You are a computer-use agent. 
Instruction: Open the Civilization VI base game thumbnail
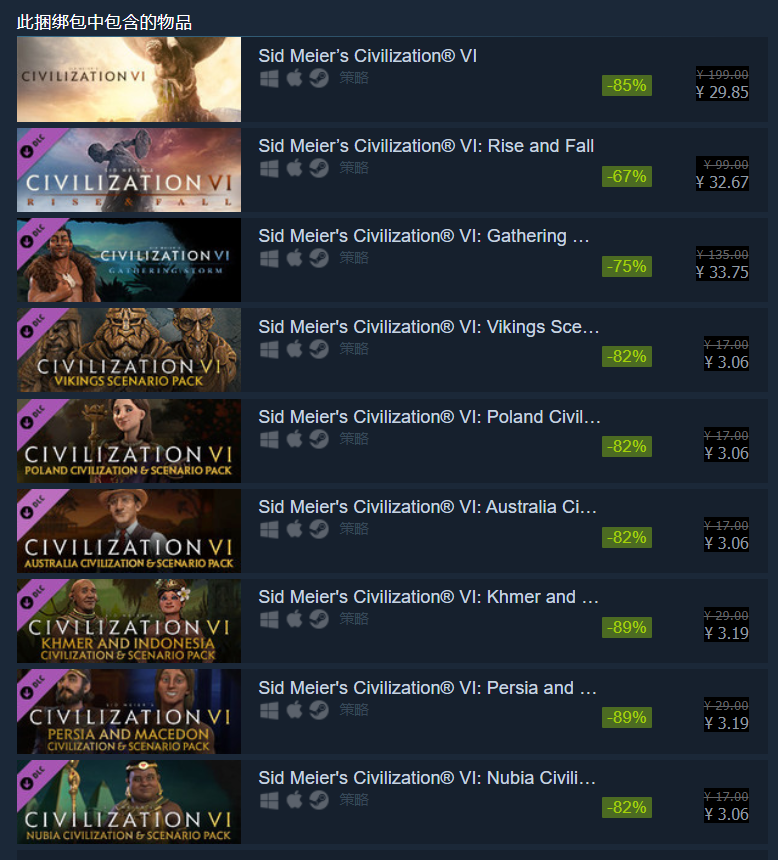129,80
